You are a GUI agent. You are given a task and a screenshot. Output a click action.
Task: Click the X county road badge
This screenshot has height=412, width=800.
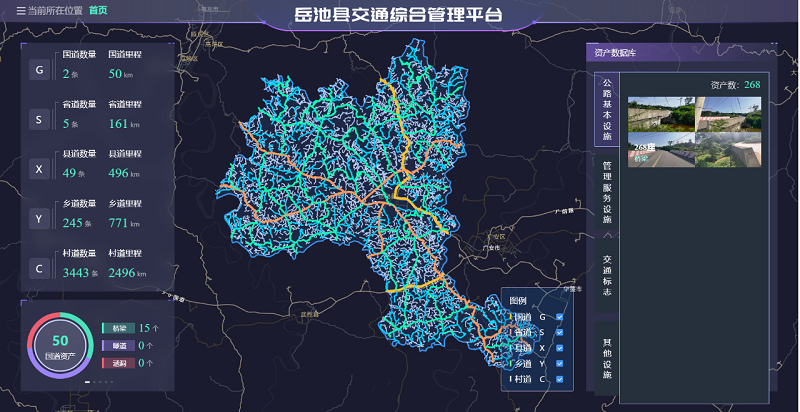tap(39, 169)
